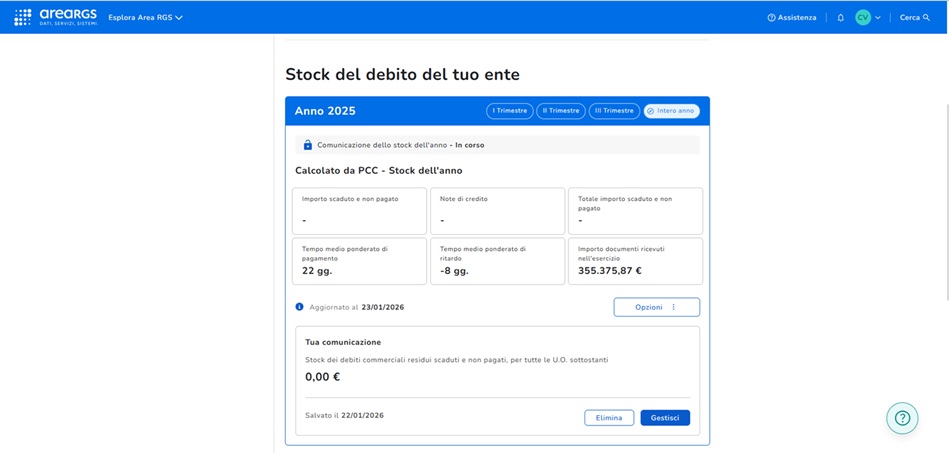949x453 pixels.
Task: Click the blue lock icon beside Comunicazione
Action: point(308,145)
